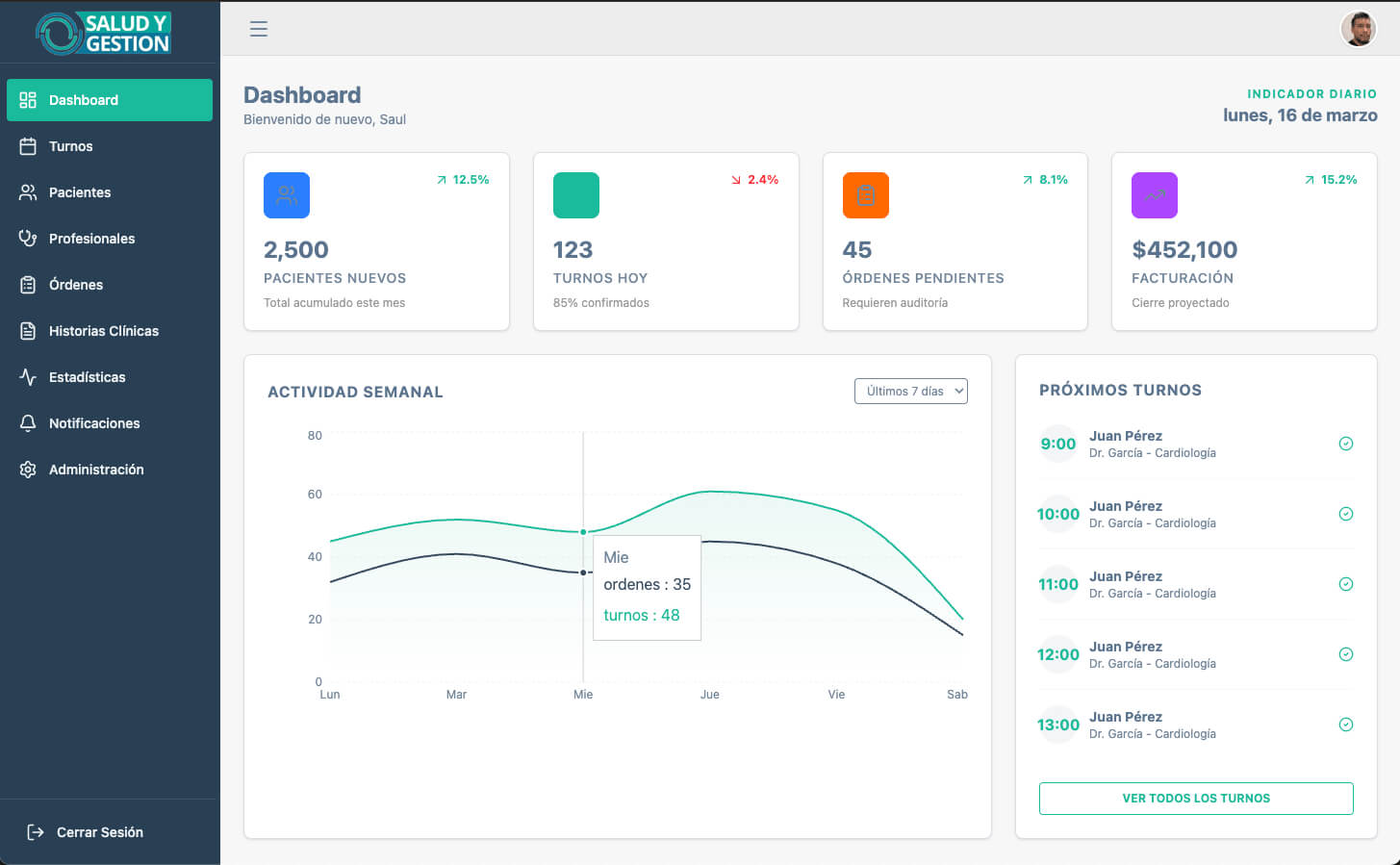Click the Profesionales stethoscope icon
The height and width of the screenshot is (865, 1400).
coord(28,239)
